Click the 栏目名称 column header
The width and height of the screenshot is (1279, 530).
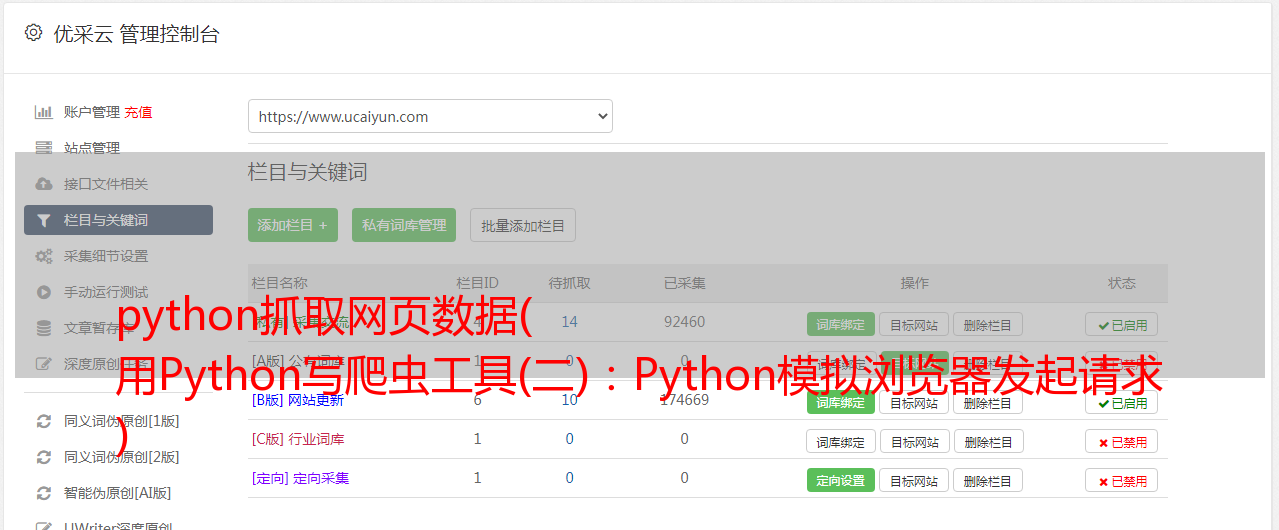coord(280,283)
